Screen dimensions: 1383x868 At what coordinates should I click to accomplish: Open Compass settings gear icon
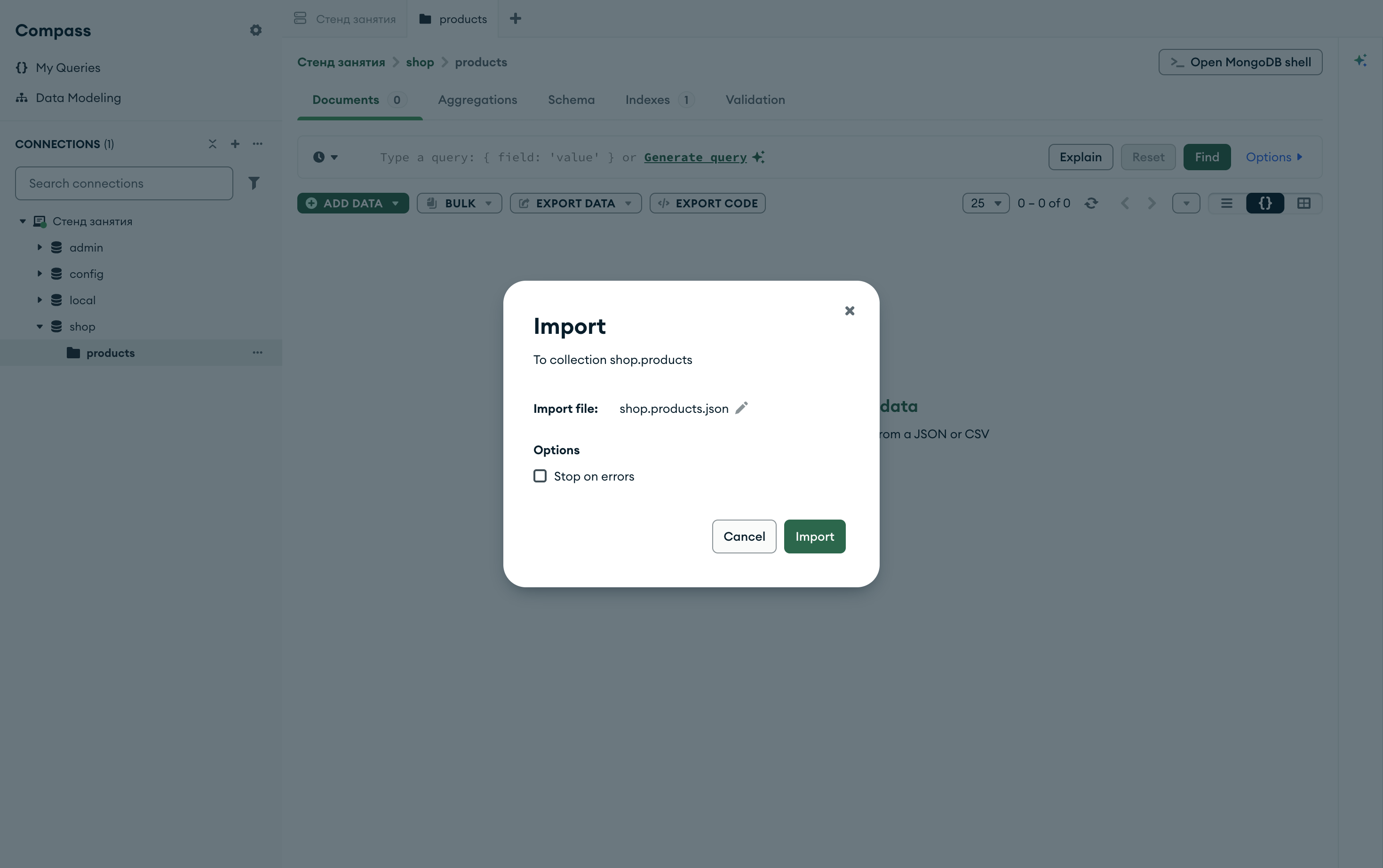pyautogui.click(x=255, y=31)
